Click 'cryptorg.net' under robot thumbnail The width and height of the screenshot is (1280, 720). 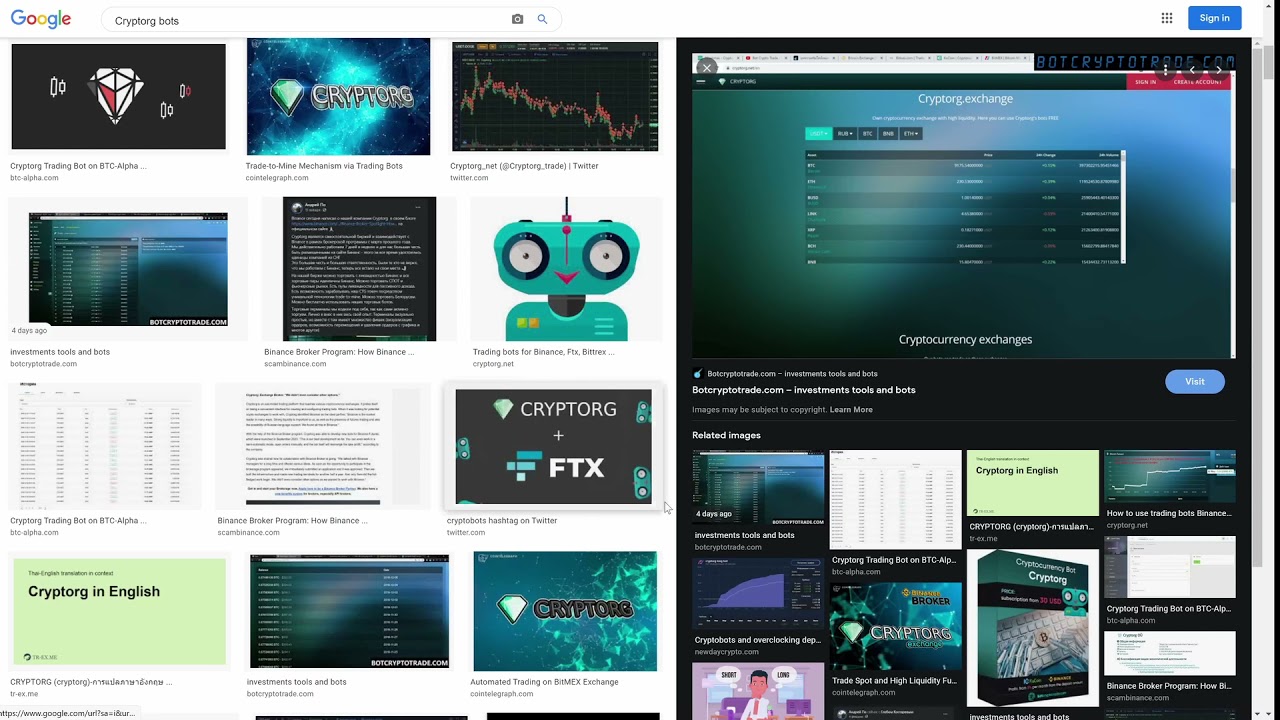(x=493, y=364)
